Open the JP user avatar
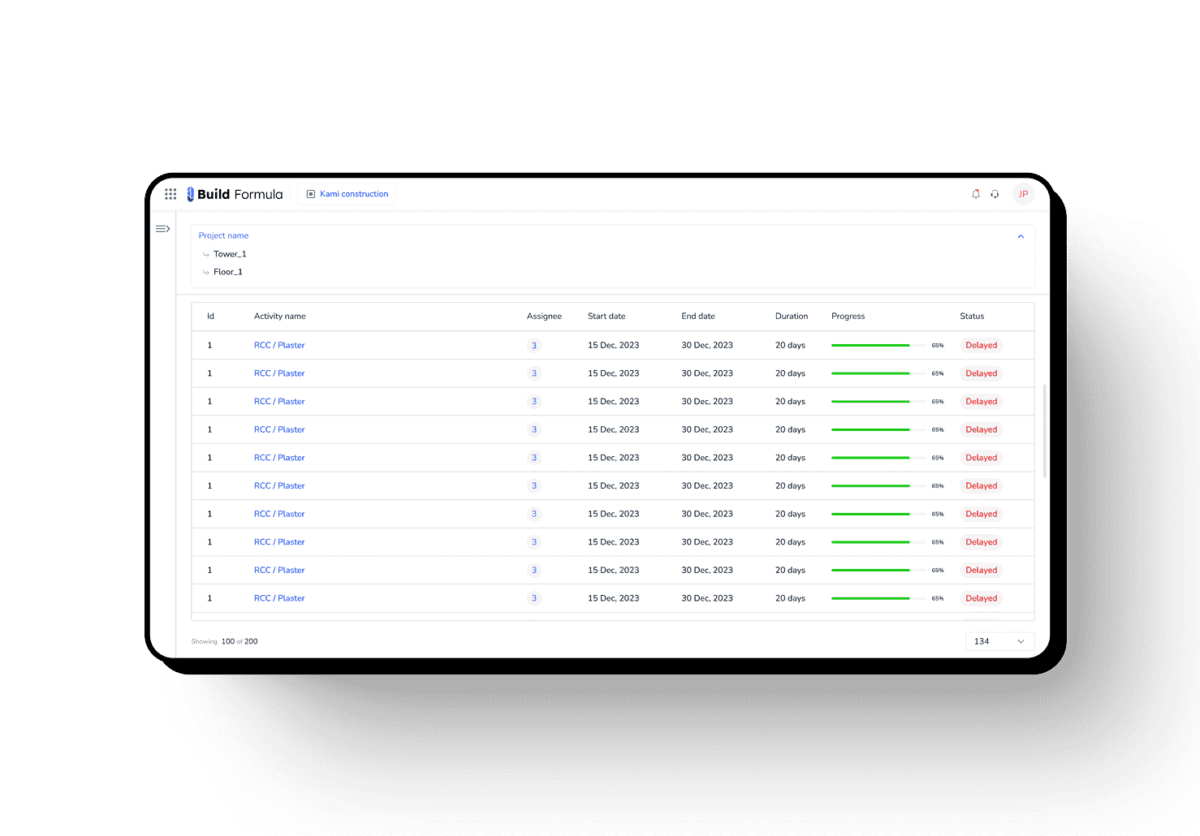Viewport: 1200px width, 836px height. (1023, 194)
